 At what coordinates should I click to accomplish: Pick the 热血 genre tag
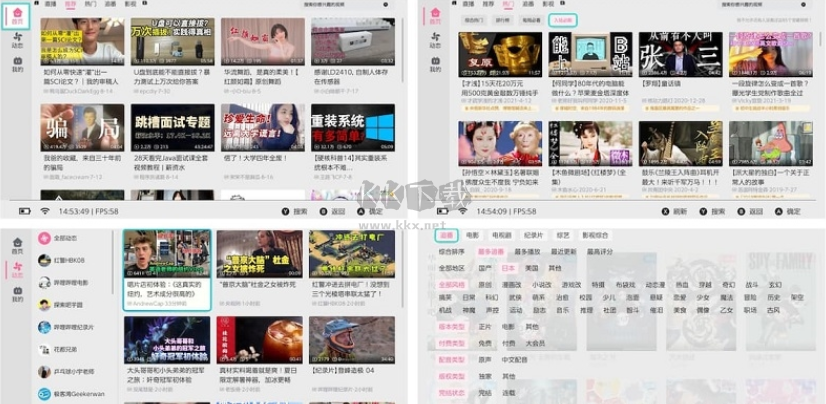pyautogui.click(x=682, y=285)
